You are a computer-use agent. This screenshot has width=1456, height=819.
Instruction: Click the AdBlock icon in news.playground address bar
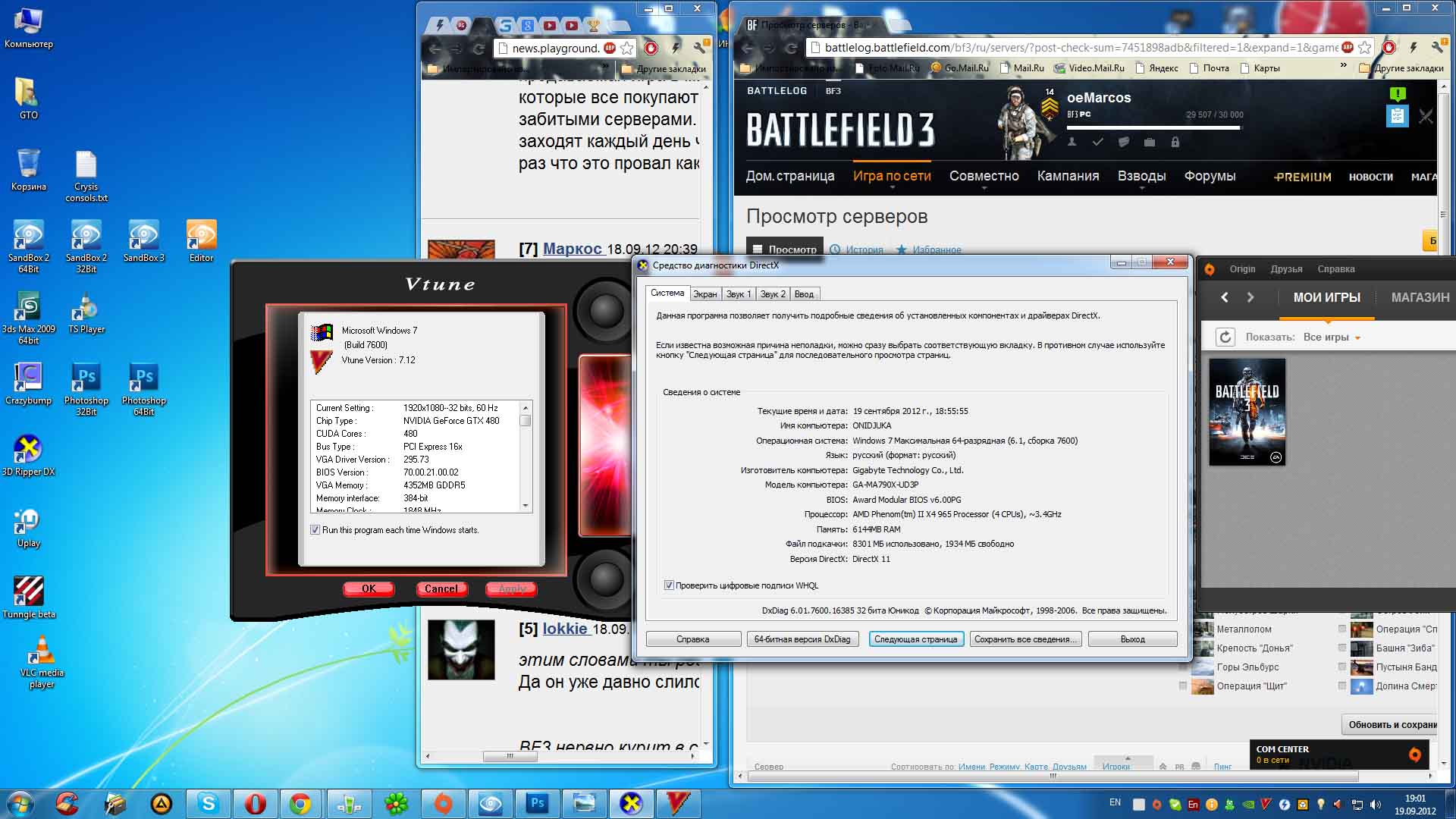click(610, 48)
